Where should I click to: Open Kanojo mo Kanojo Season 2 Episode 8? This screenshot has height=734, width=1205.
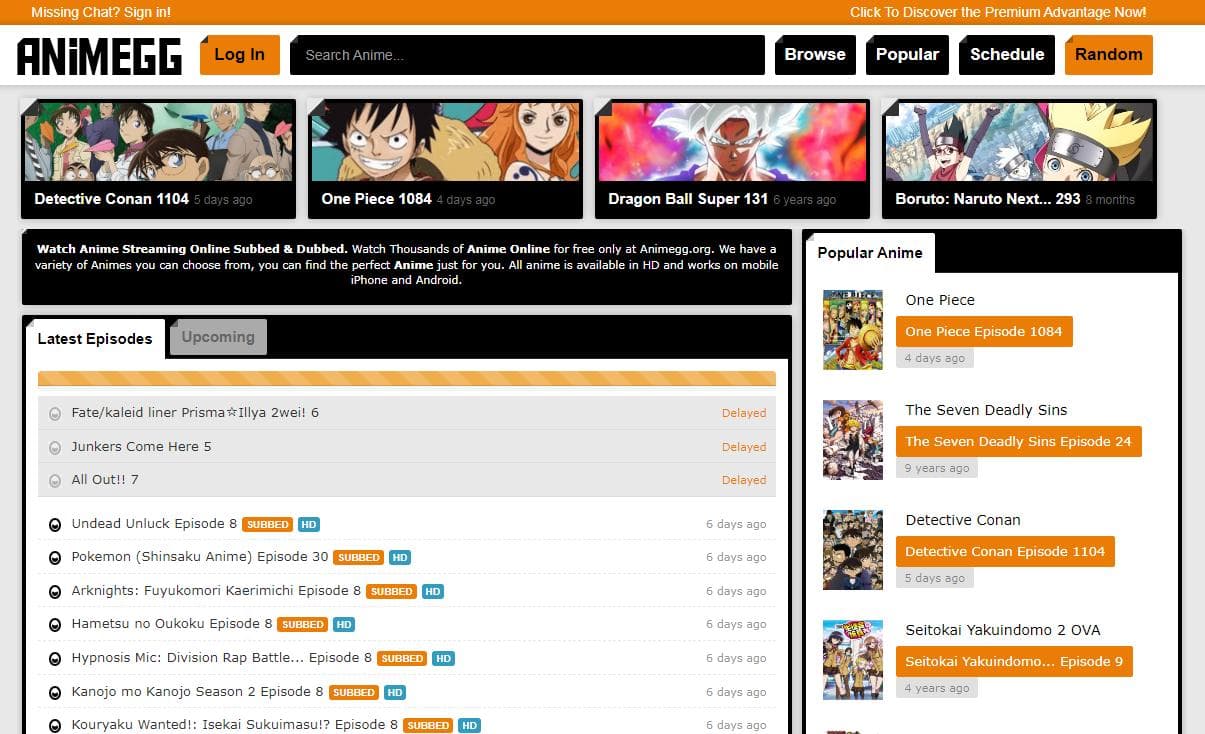click(x=197, y=692)
